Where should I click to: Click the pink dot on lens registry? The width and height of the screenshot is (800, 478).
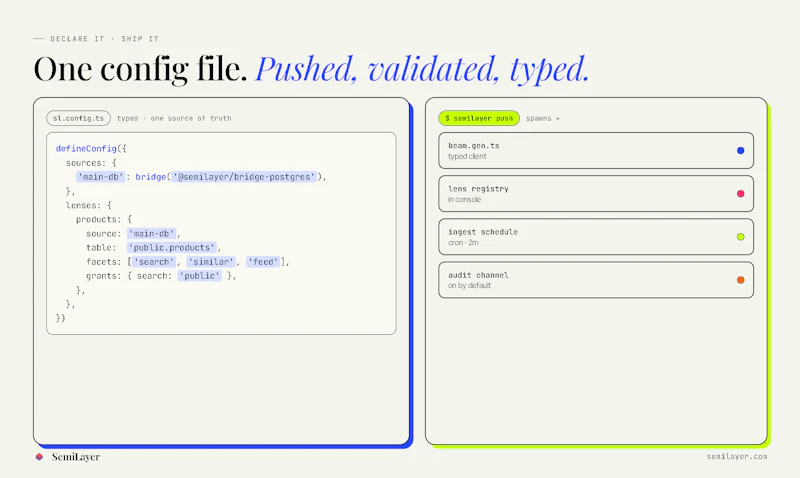(x=740, y=194)
